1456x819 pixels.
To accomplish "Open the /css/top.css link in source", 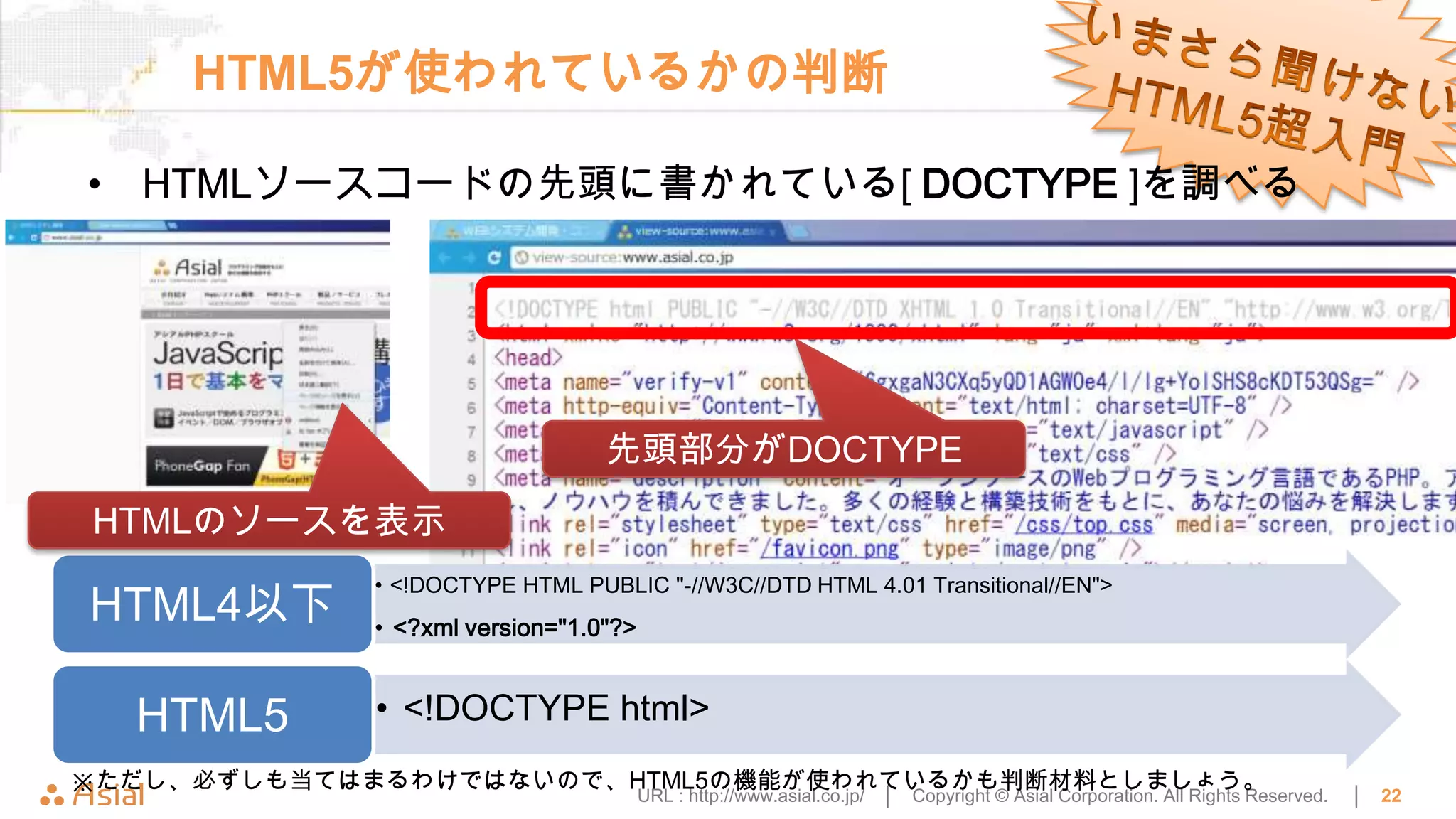I will [1084, 525].
